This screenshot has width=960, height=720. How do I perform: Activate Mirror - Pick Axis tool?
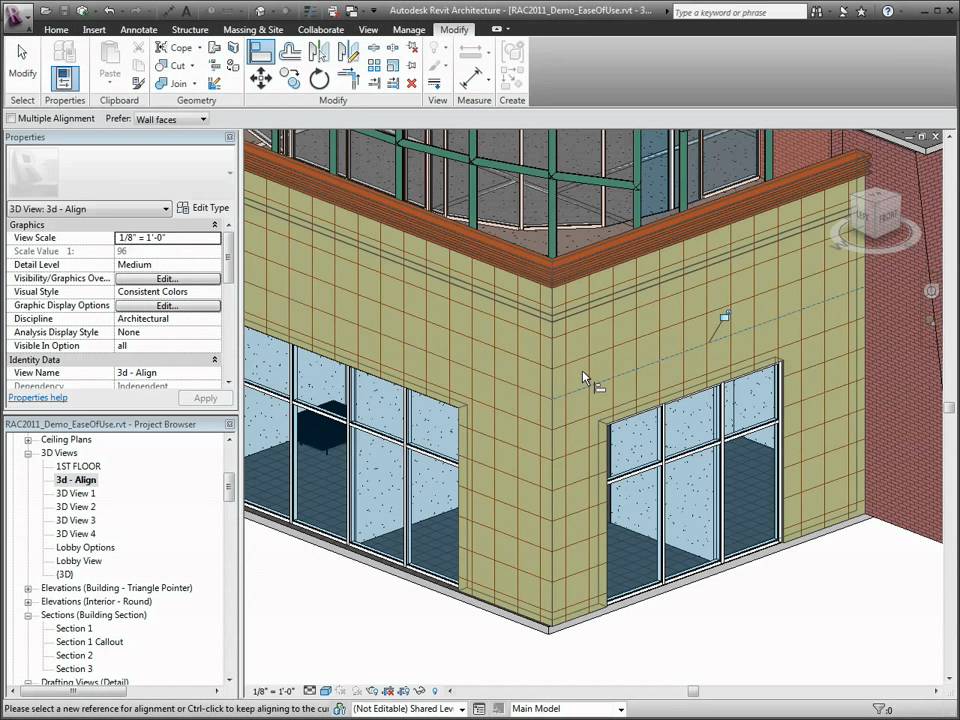click(318, 51)
